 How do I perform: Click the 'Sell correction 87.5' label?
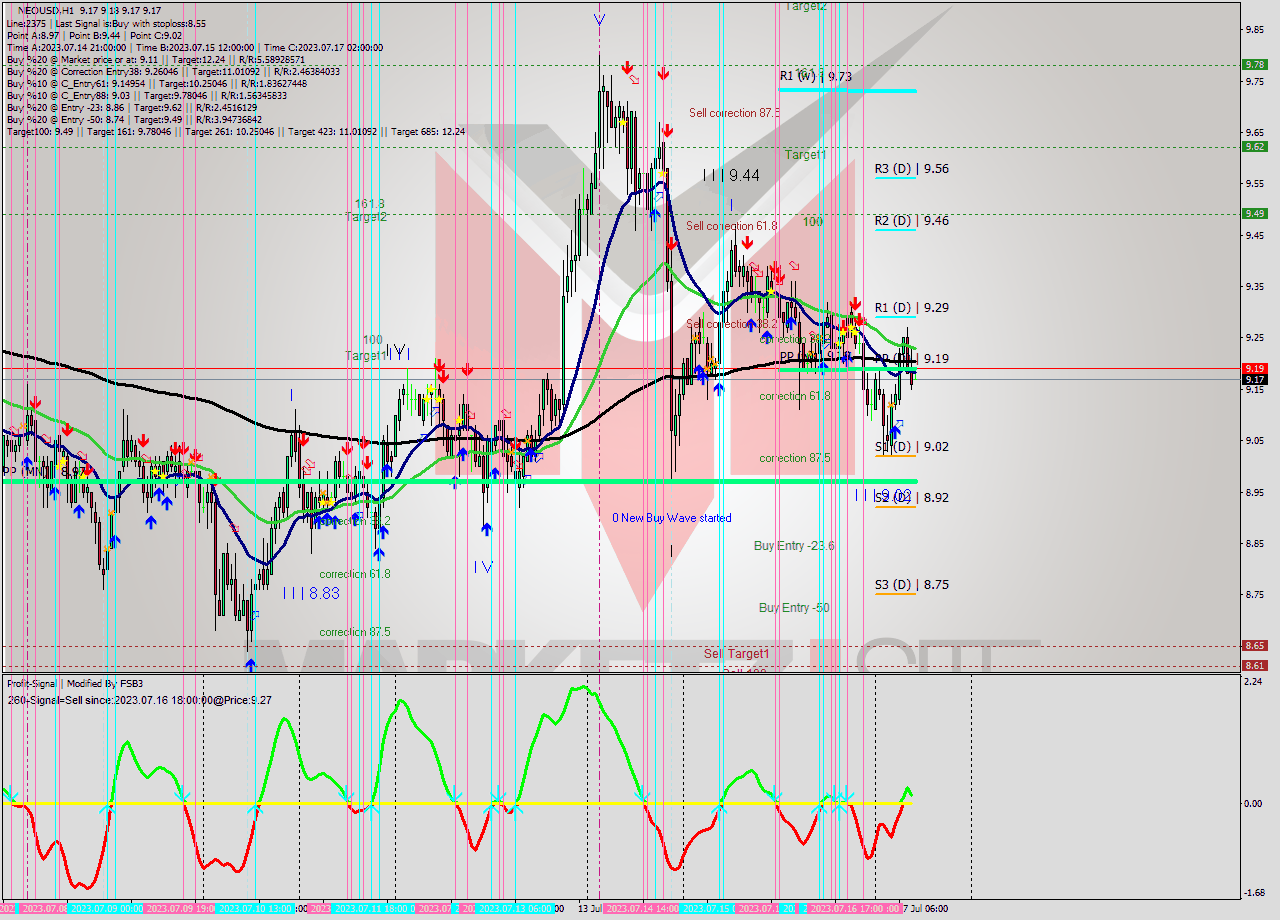click(735, 113)
